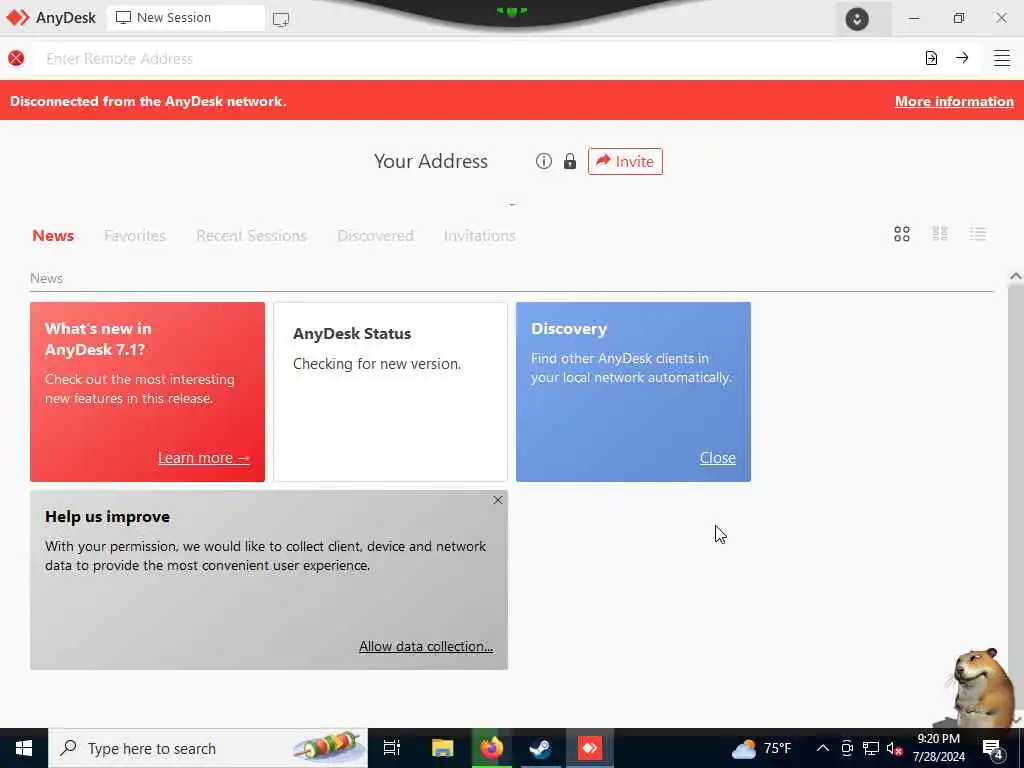
Task: Close the Discovery card
Action: pos(717,458)
